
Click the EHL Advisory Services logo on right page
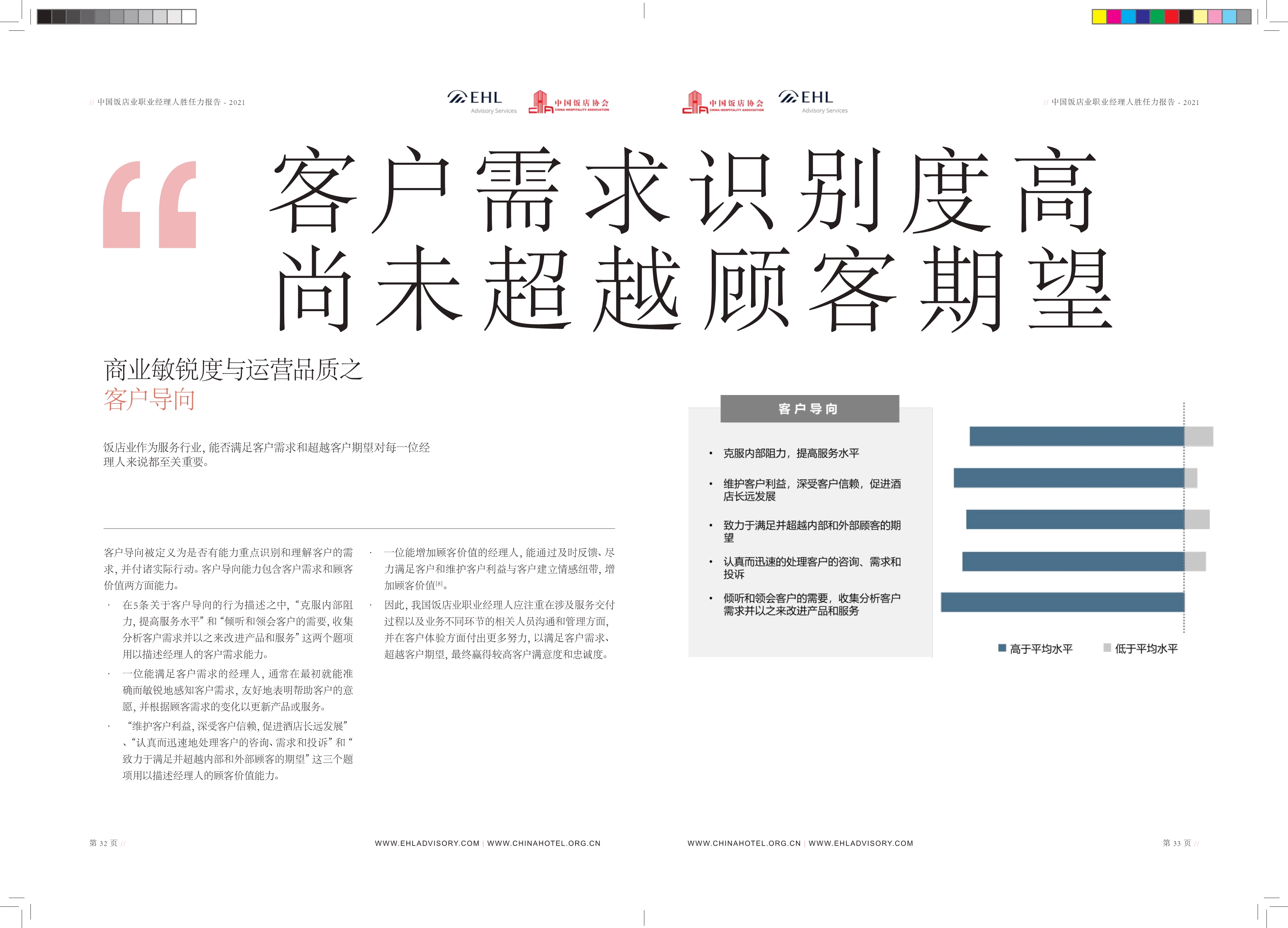click(x=813, y=102)
